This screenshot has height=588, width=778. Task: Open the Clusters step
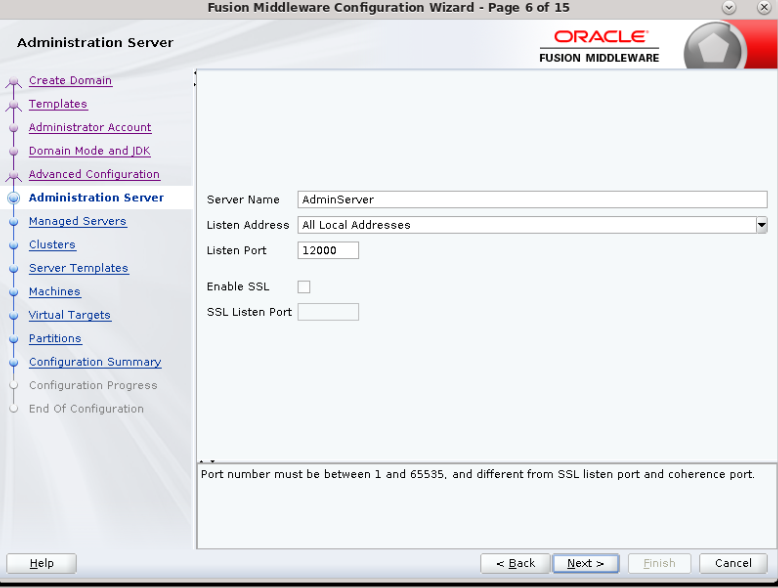(52, 244)
